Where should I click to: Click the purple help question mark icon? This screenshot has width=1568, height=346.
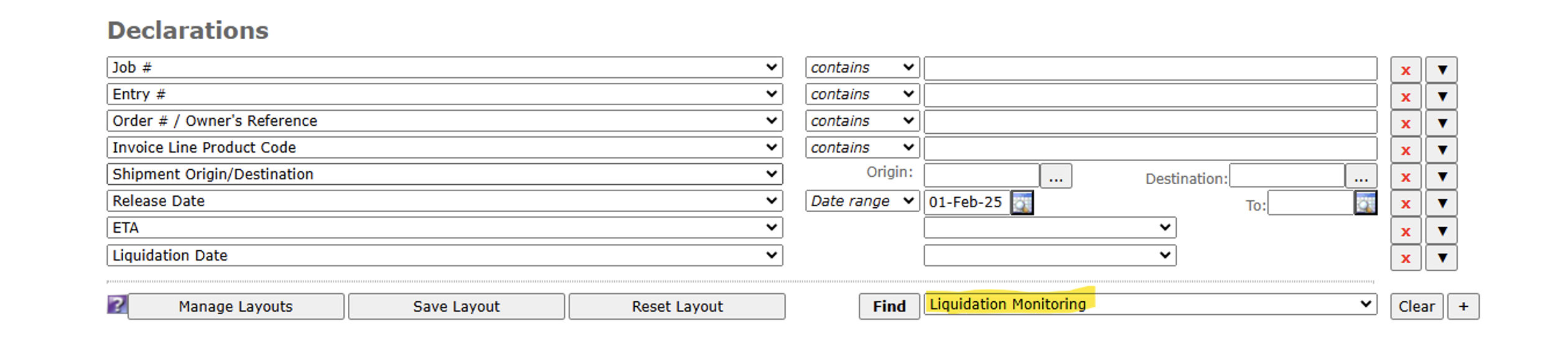click(x=117, y=305)
